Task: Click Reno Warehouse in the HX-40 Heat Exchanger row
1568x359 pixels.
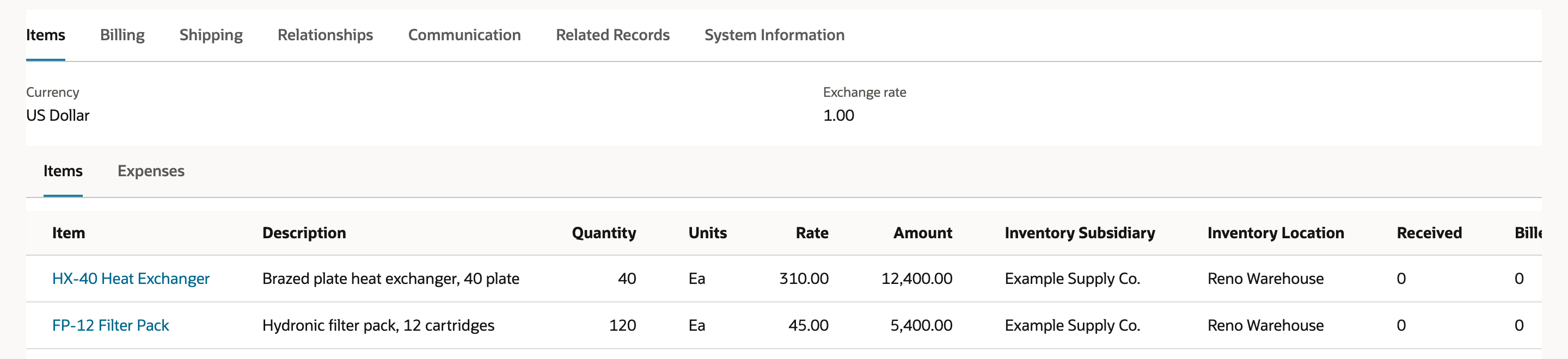Action: (x=1265, y=278)
